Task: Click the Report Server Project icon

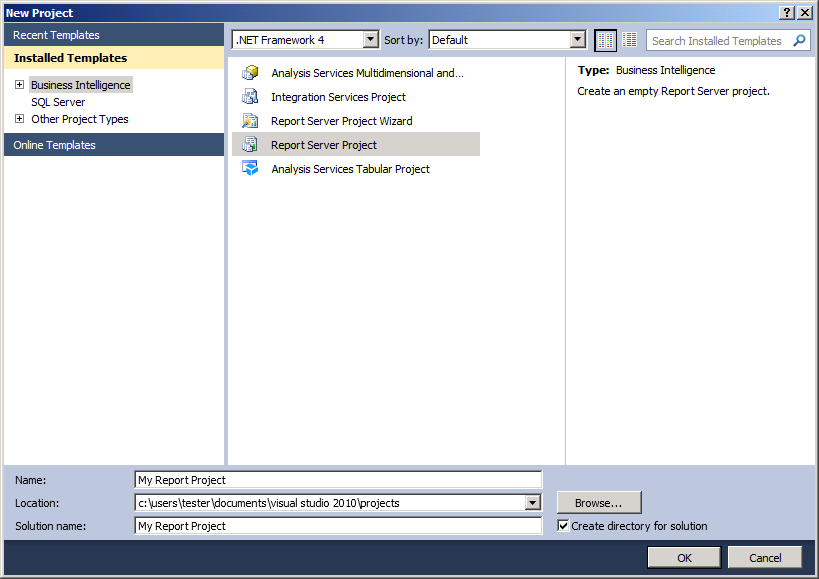Action: point(250,145)
